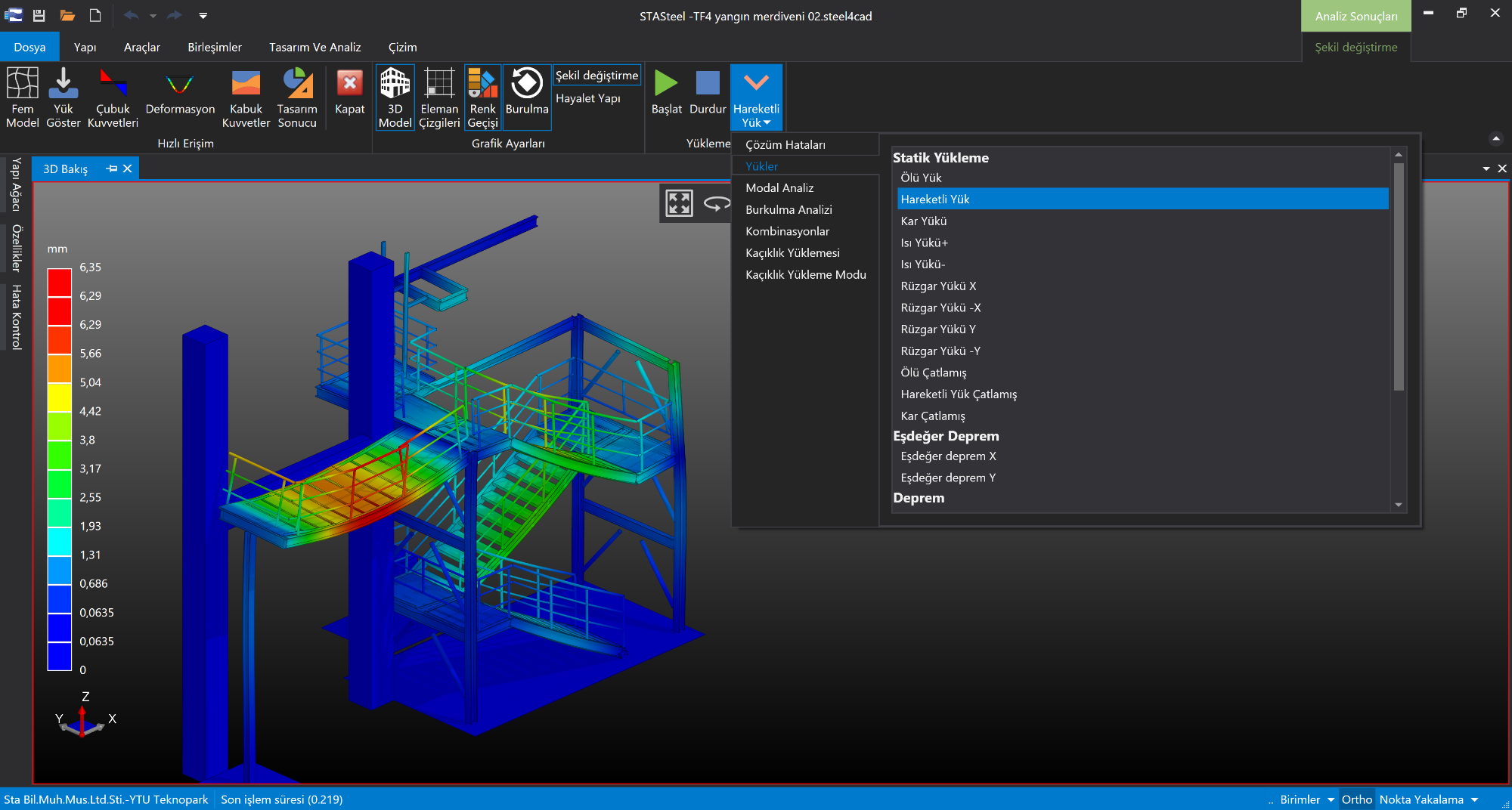Expand the Hareketli Yük dropdown
Image resolution: width=1512 pixels, height=810 pixels.
pyautogui.click(x=756, y=97)
